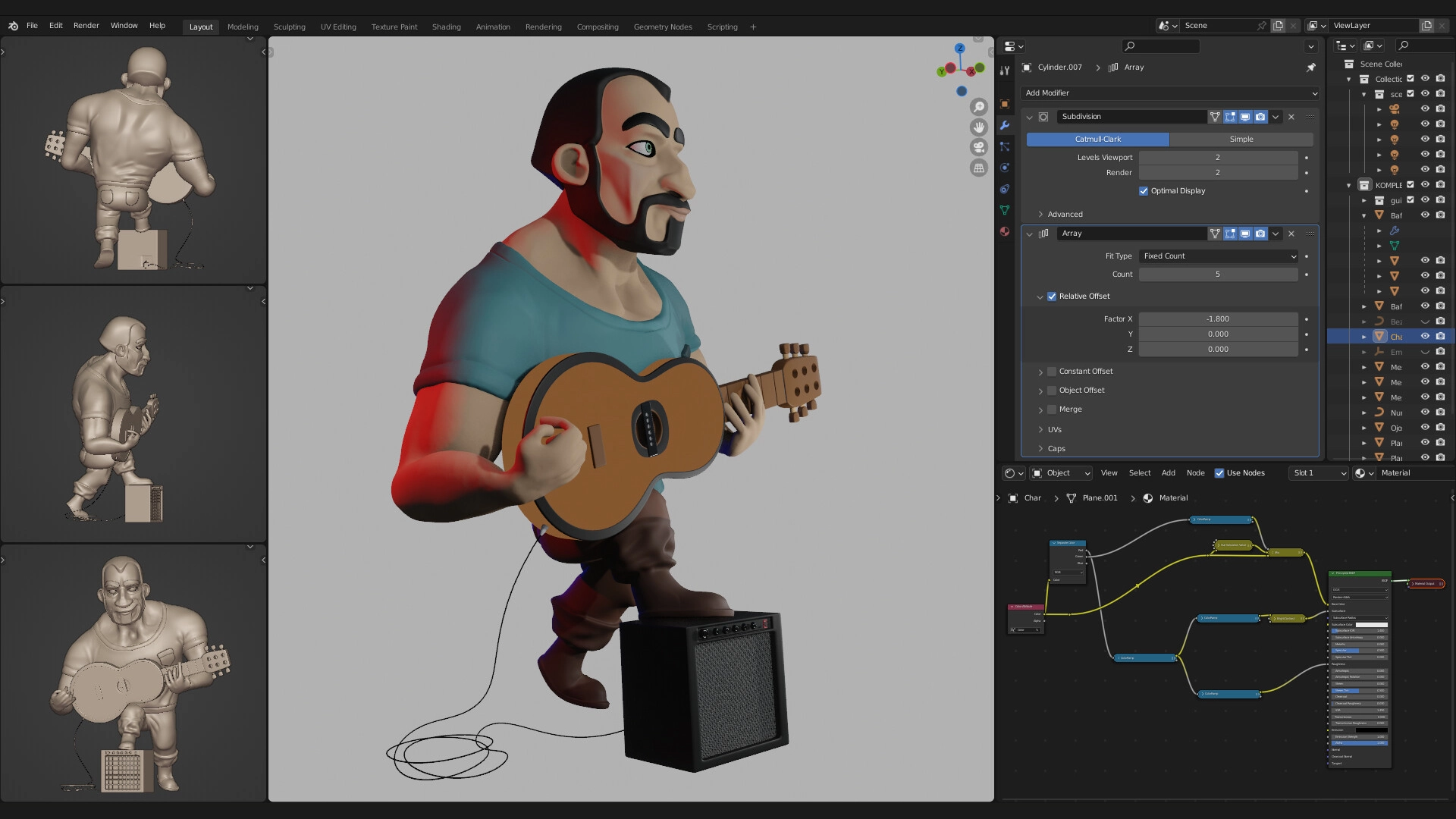Hide the KOMPLE collection in viewport via eye
Screen dimensions: 1456x819
[x=1425, y=185]
